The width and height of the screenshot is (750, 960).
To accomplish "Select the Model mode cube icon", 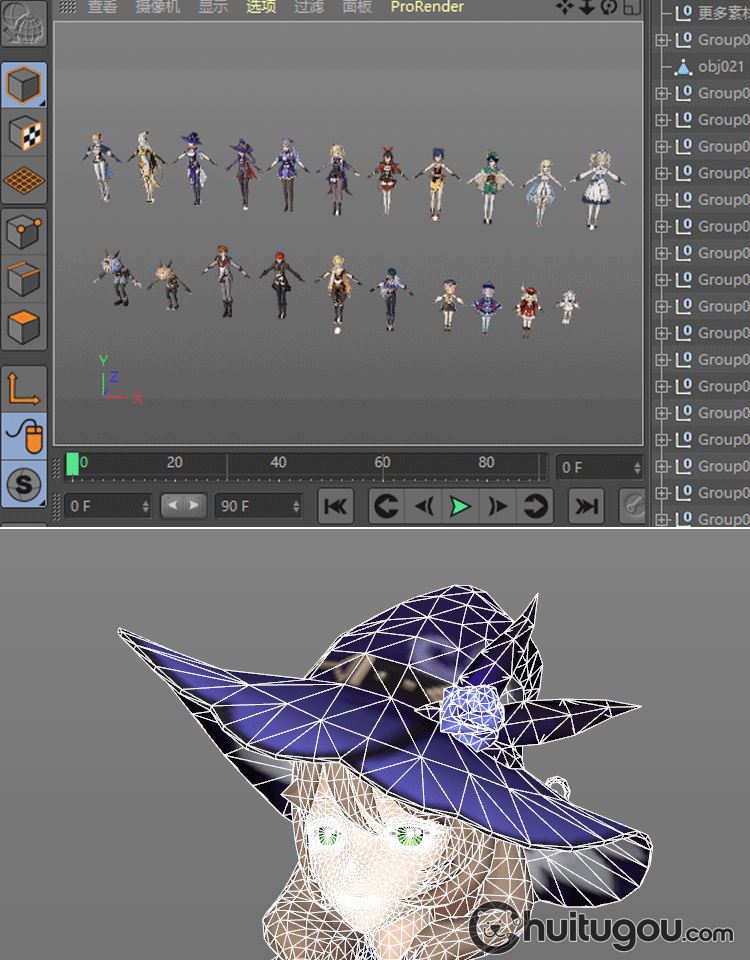I will click(x=24, y=85).
